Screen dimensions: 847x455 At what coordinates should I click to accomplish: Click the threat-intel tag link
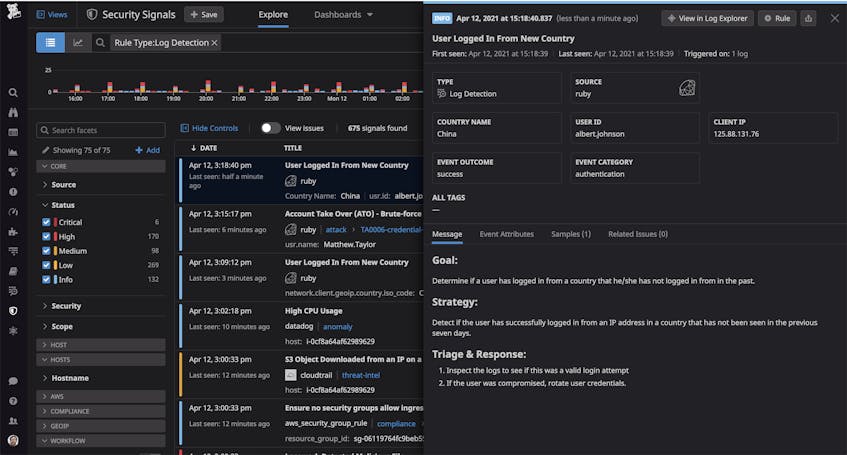click(361, 375)
